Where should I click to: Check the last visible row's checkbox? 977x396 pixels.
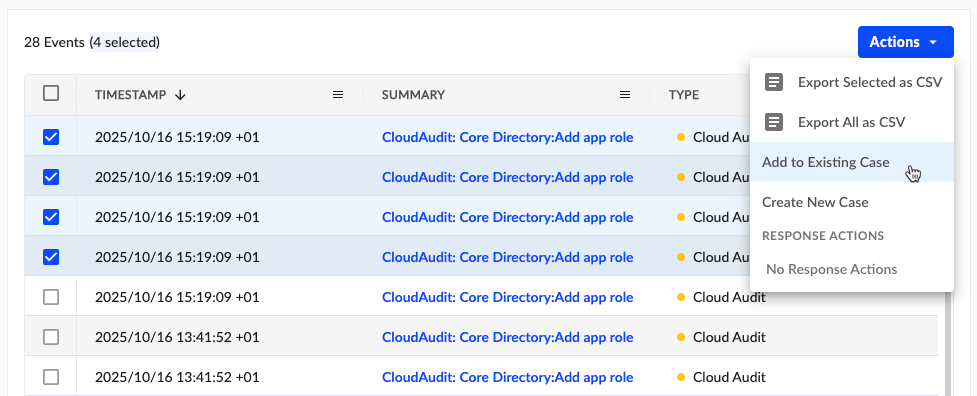pyautogui.click(x=51, y=377)
